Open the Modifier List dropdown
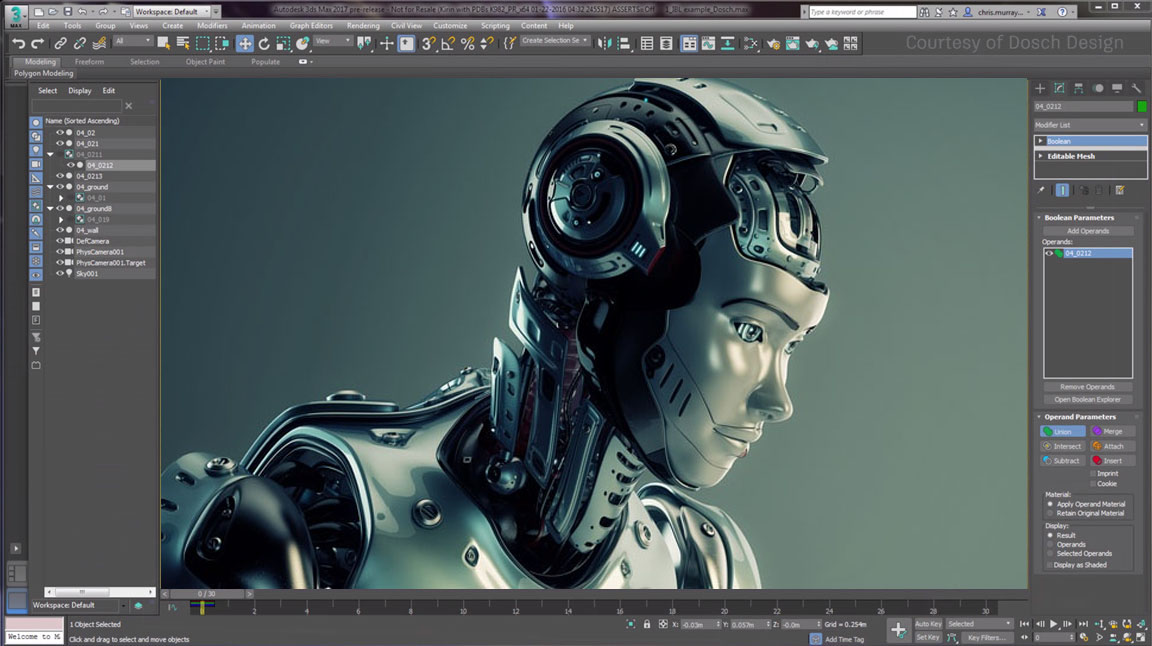This screenshot has width=1152, height=646. (1090, 125)
